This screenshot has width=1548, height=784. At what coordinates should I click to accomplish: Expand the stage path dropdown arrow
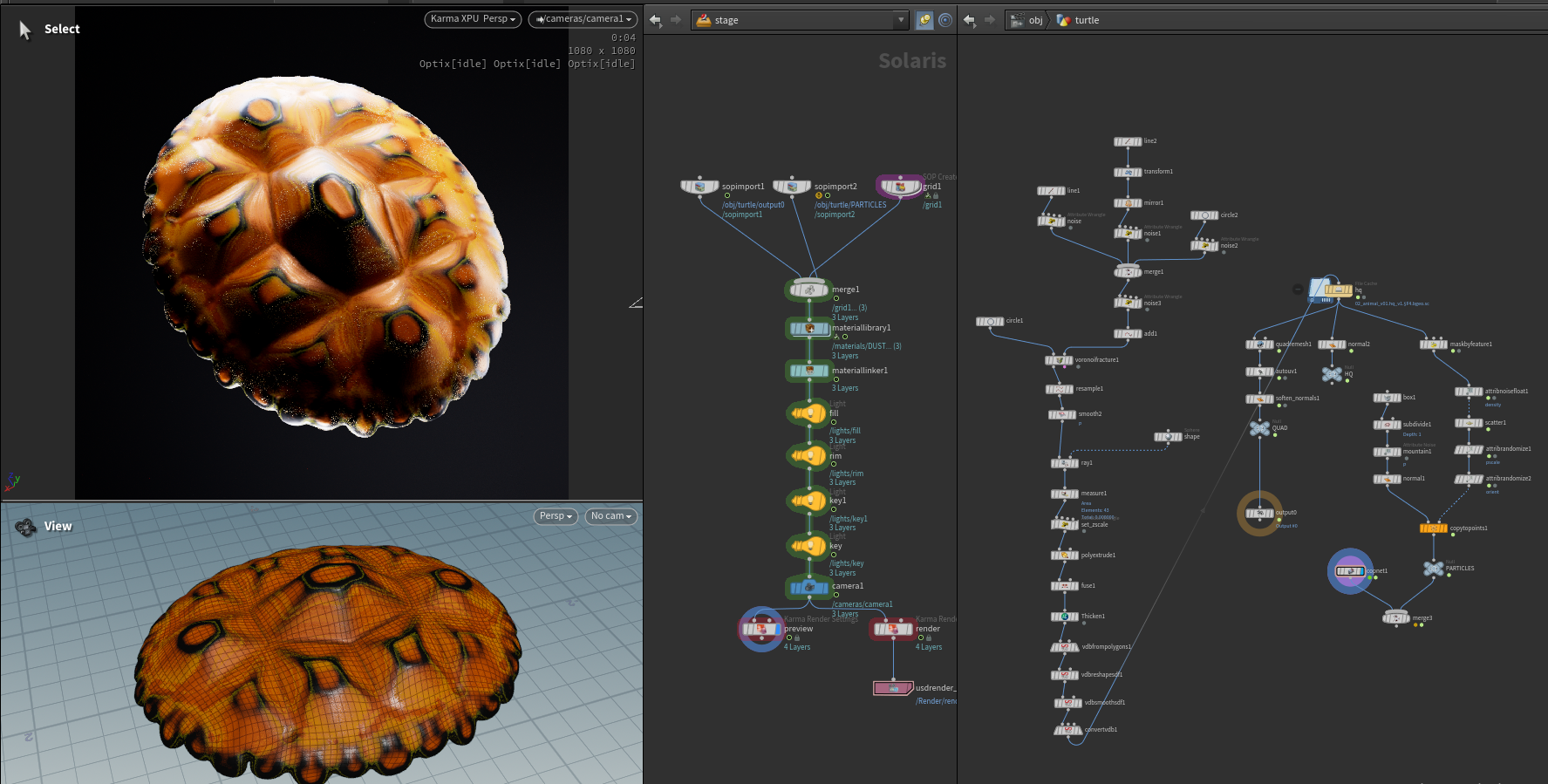(x=901, y=20)
